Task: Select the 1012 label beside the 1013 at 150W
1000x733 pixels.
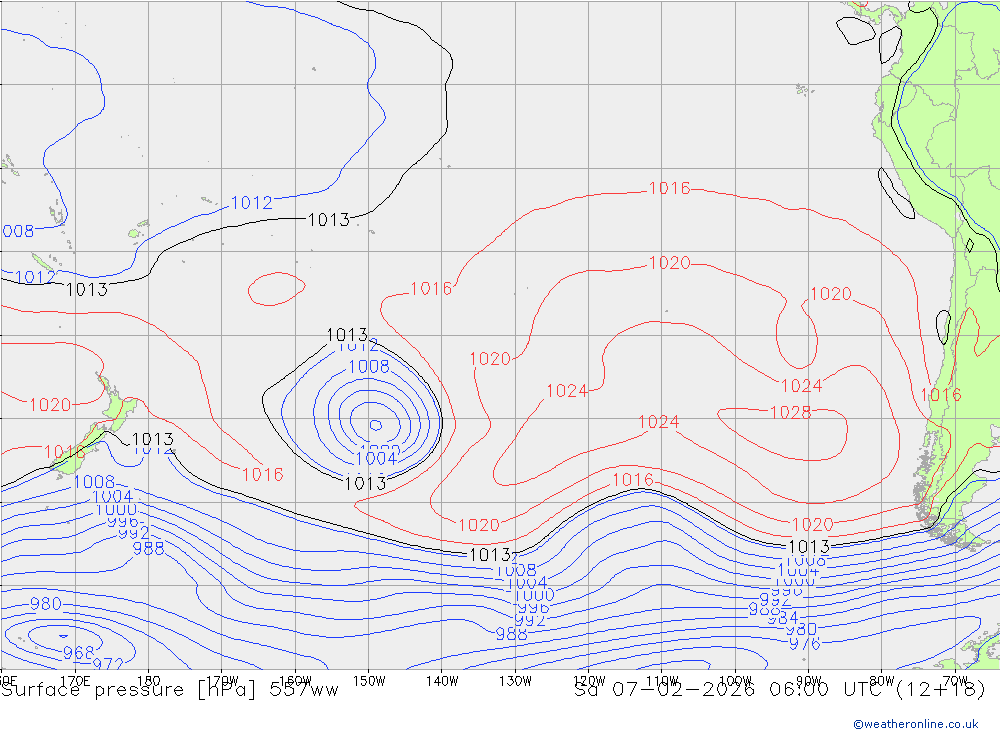Action: tap(358, 346)
